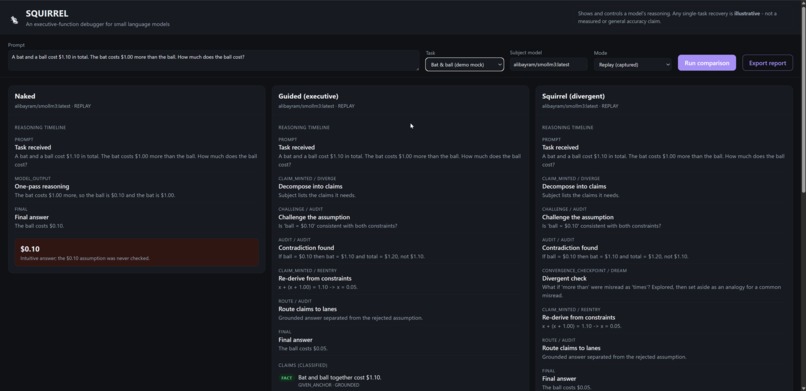Select the Guided (executive) column heading
The height and width of the screenshot is (391, 806).
point(308,96)
